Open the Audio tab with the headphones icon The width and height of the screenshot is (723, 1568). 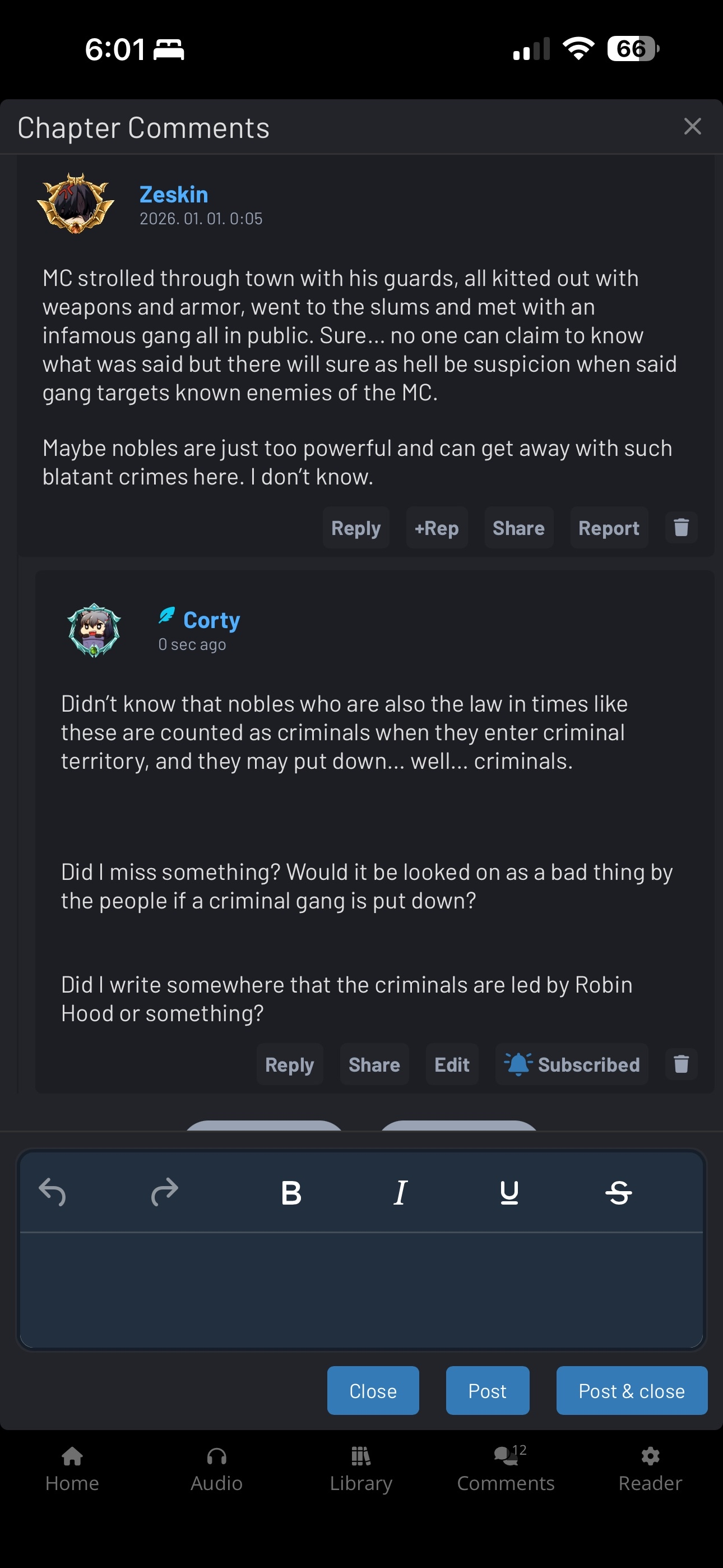pyautogui.click(x=216, y=1469)
